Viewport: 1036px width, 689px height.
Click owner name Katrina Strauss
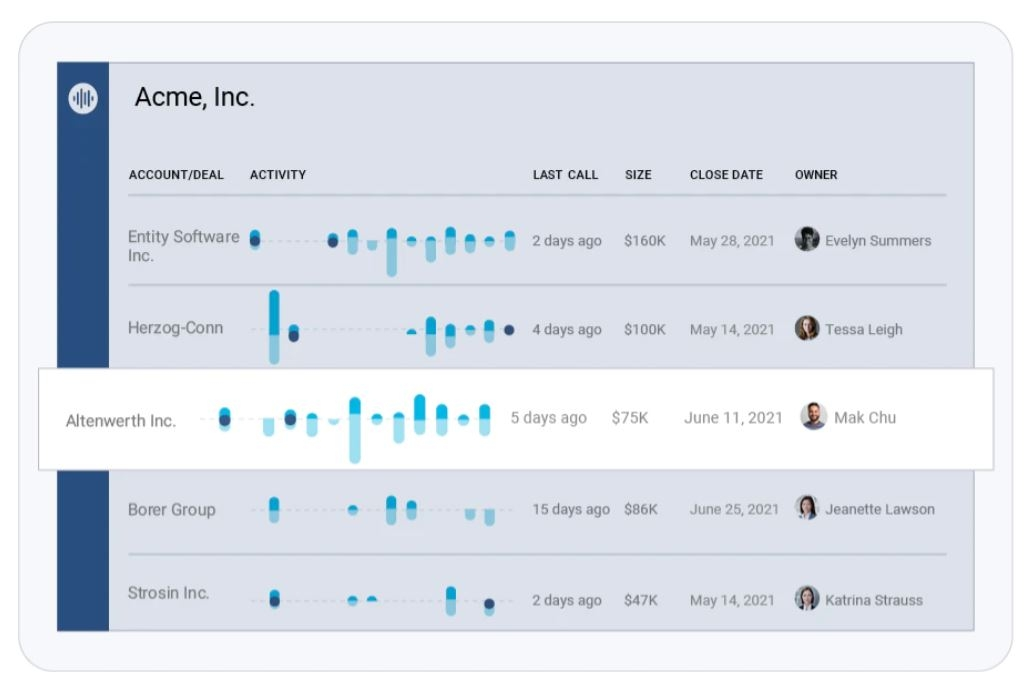tap(874, 600)
